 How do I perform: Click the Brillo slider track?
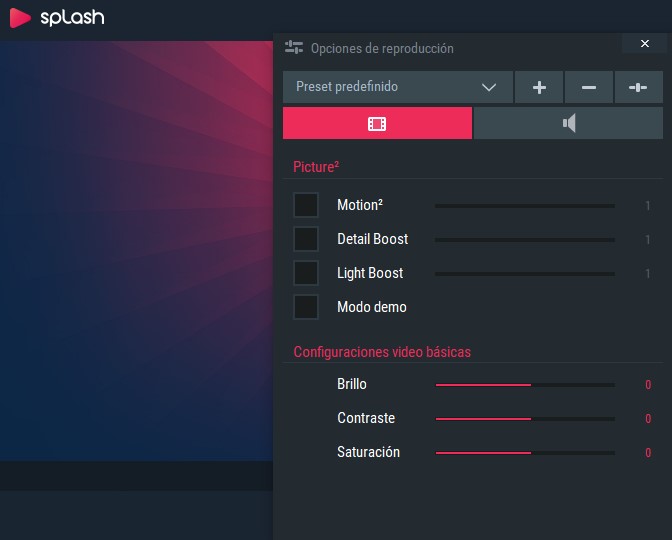tap(525, 384)
